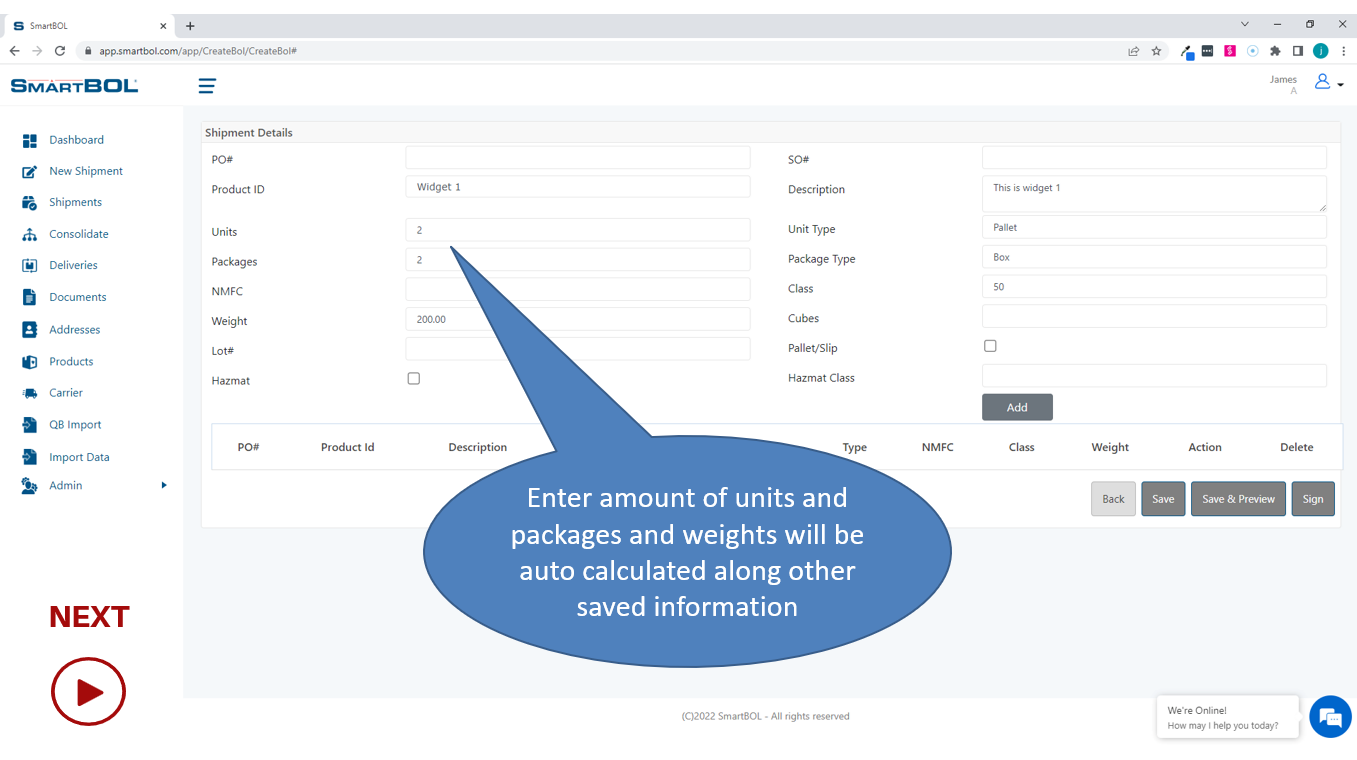Click the Cubes input field
This screenshot has height=760, width=1357.
(x=1154, y=317)
